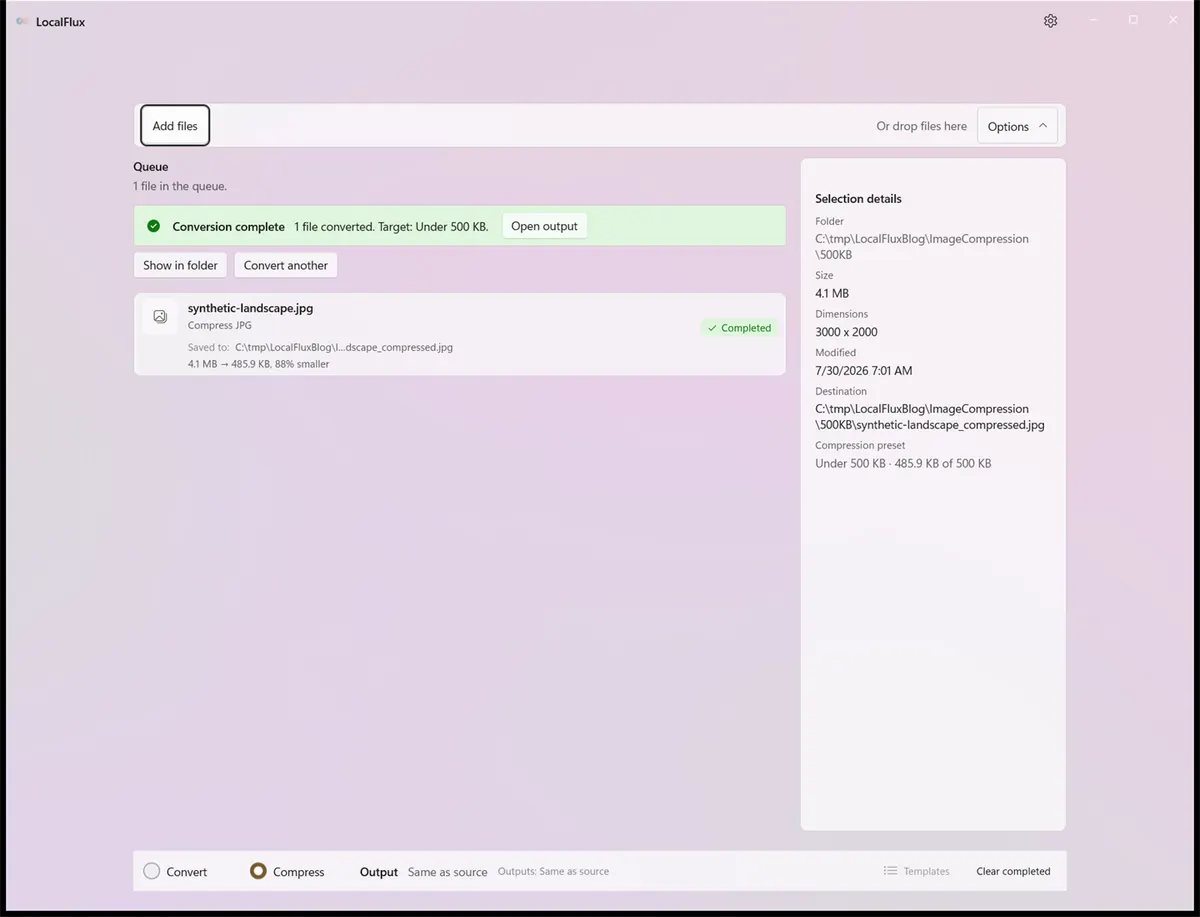Open settings via the gear icon
The height and width of the screenshot is (917, 1200).
[x=1050, y=21]
